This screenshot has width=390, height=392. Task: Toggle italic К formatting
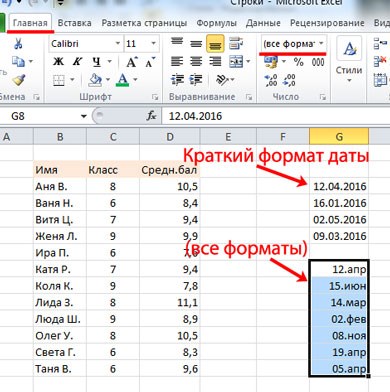[x=78, y=62]
